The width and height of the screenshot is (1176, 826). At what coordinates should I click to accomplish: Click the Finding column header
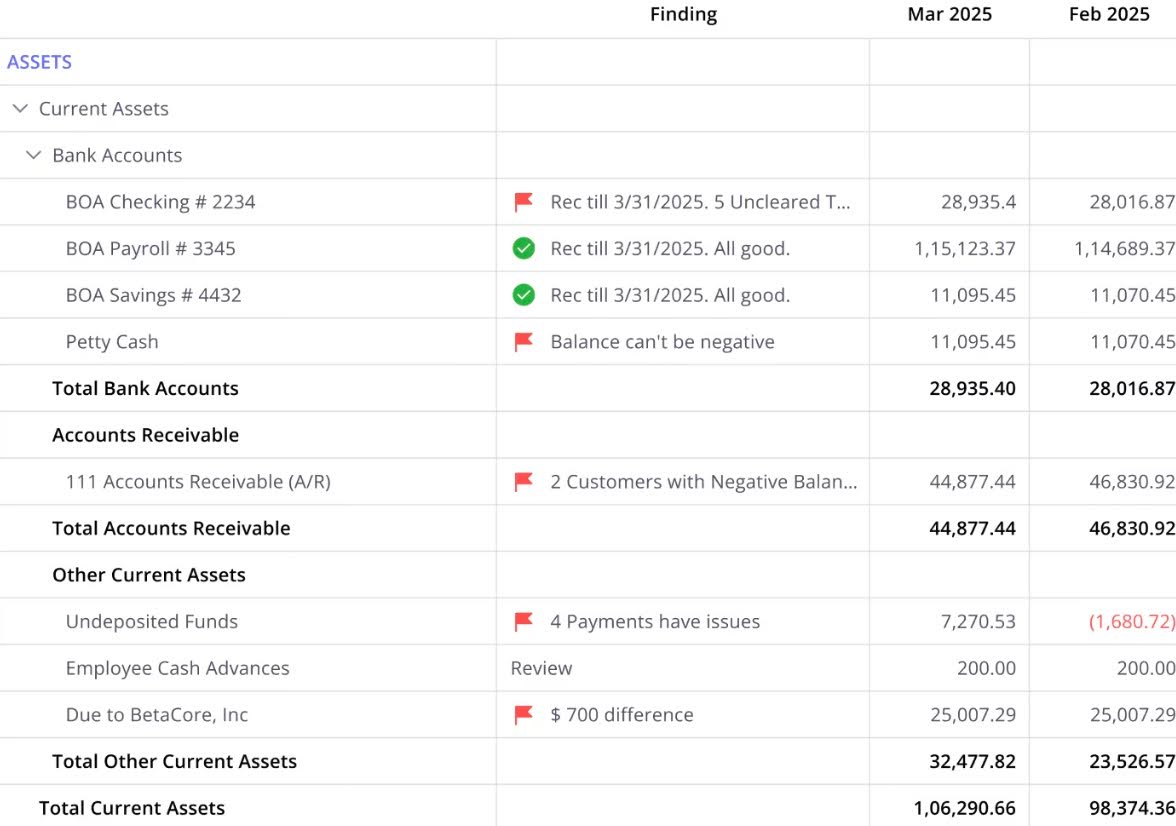(x=683, y=14)
